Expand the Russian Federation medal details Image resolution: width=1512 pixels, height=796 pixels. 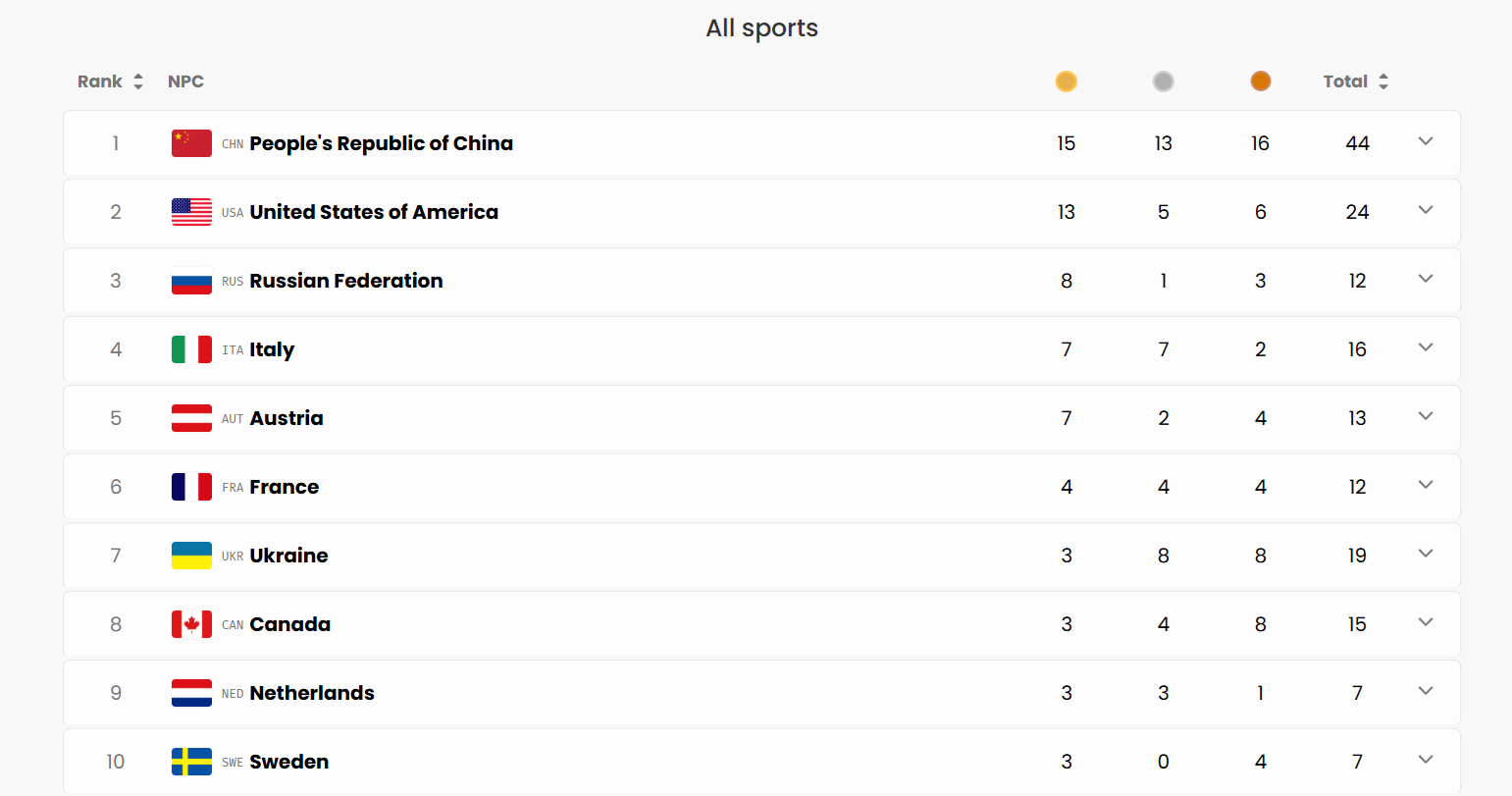click(1426, 279)
